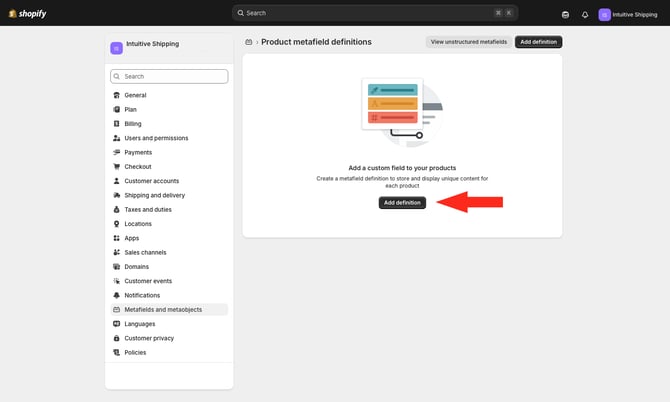
Task: Click the Apps grid icon
Action: point(116,238)
